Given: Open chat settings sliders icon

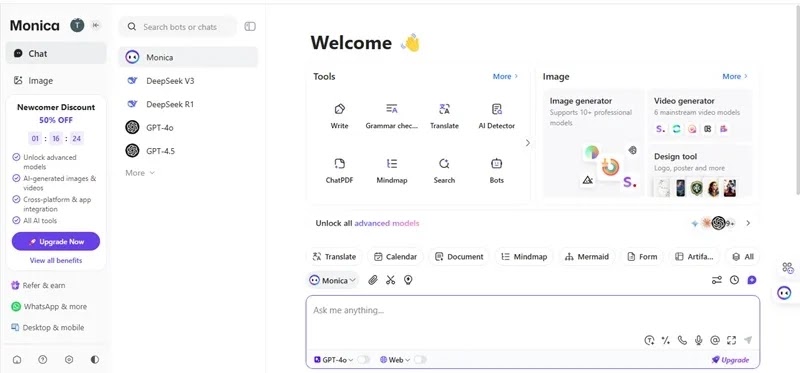Looking at the screenshot, I should pos(717,280).
